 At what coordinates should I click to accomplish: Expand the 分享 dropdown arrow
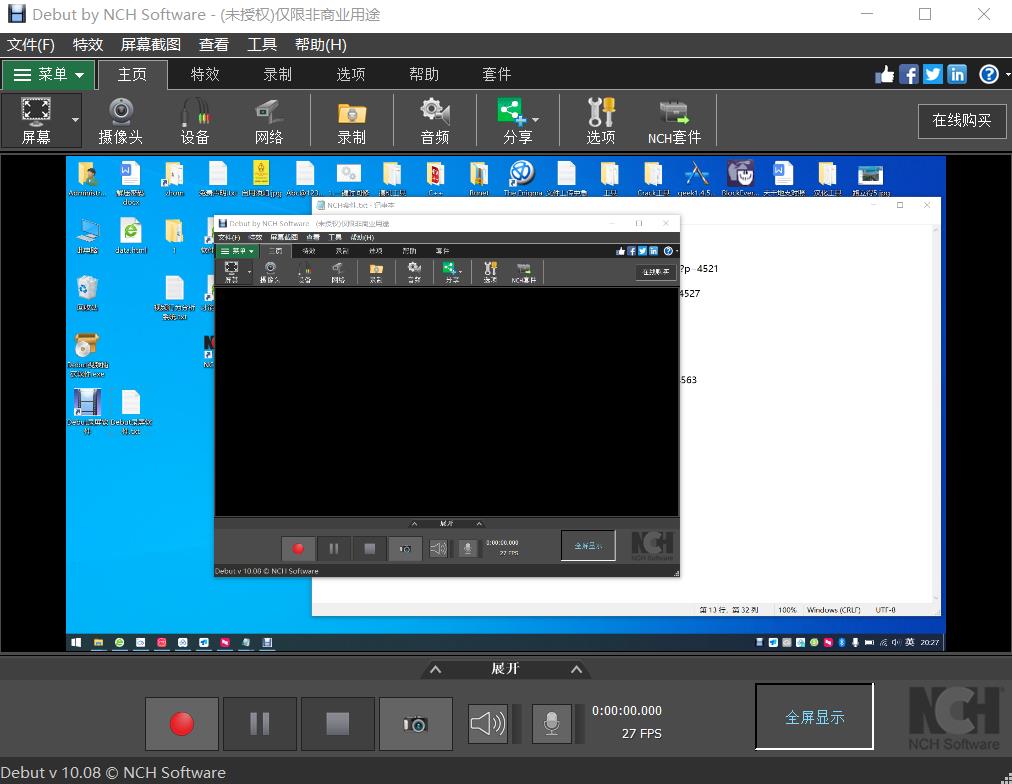[536, 120]
